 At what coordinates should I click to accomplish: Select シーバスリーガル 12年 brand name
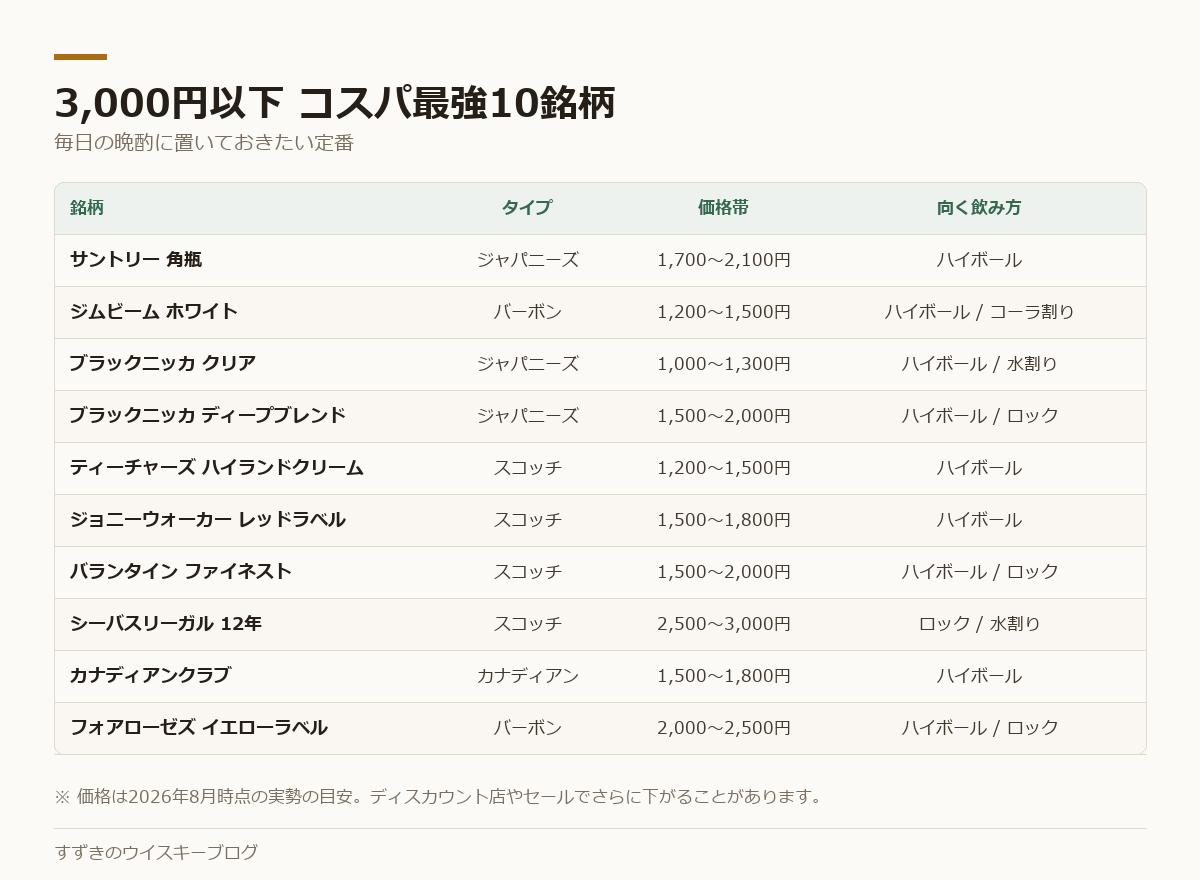(166, 624)
